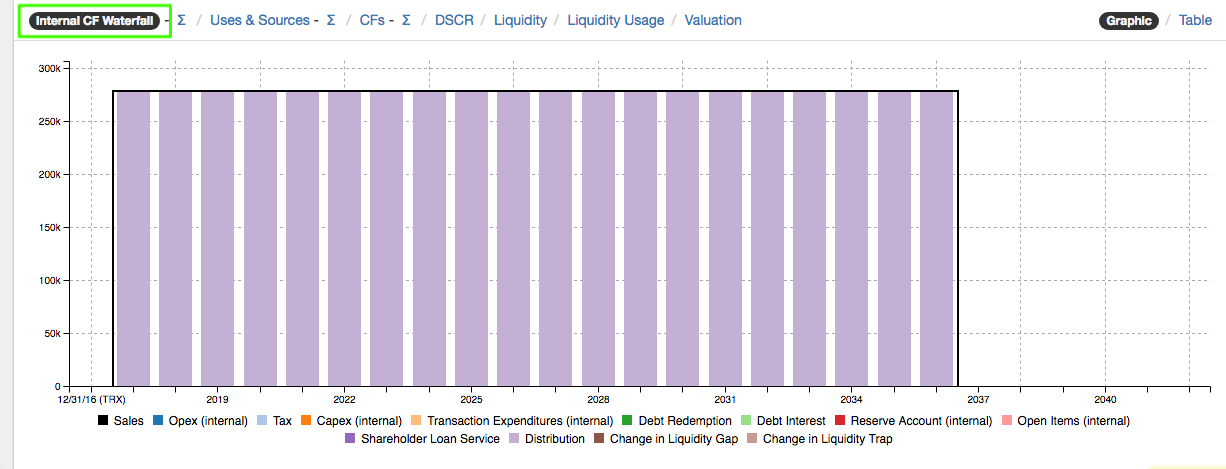Toggle the Sales legend swatch
The image size is (1226, 469).
(103, 421)
